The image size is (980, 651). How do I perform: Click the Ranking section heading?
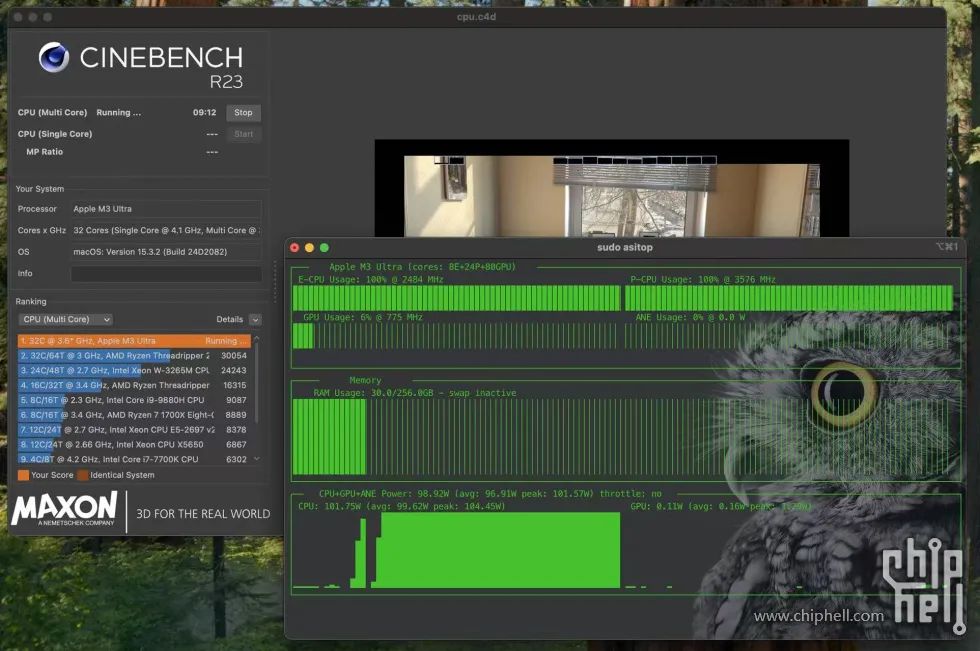tap(31, 301)
